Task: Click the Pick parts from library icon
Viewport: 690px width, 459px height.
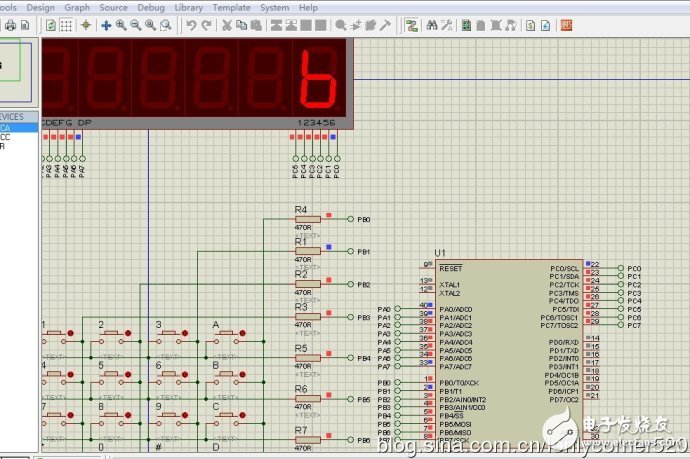Action: coord(341,26)
